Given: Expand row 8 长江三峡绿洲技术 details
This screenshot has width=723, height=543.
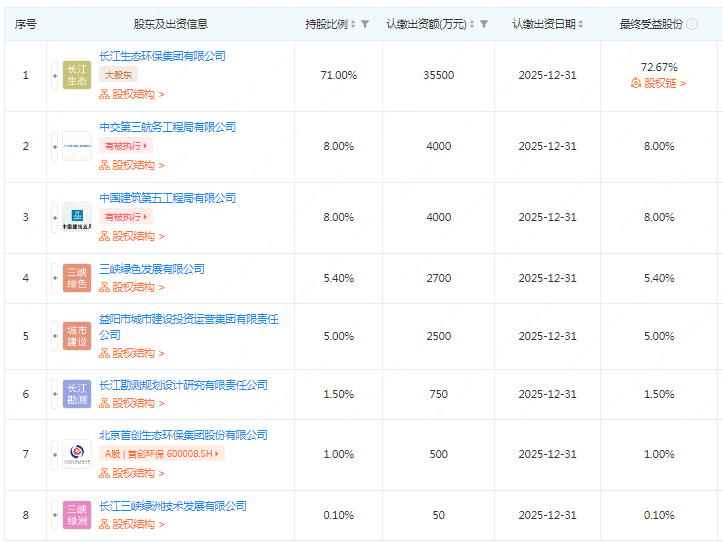Looking at the screenshot, I should pos(55,515).
